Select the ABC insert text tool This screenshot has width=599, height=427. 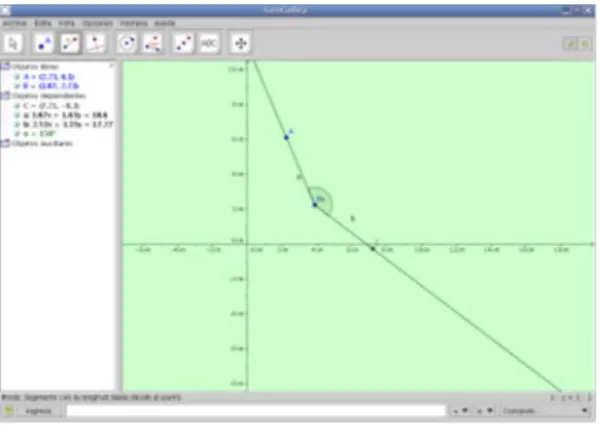pos(209,44)
